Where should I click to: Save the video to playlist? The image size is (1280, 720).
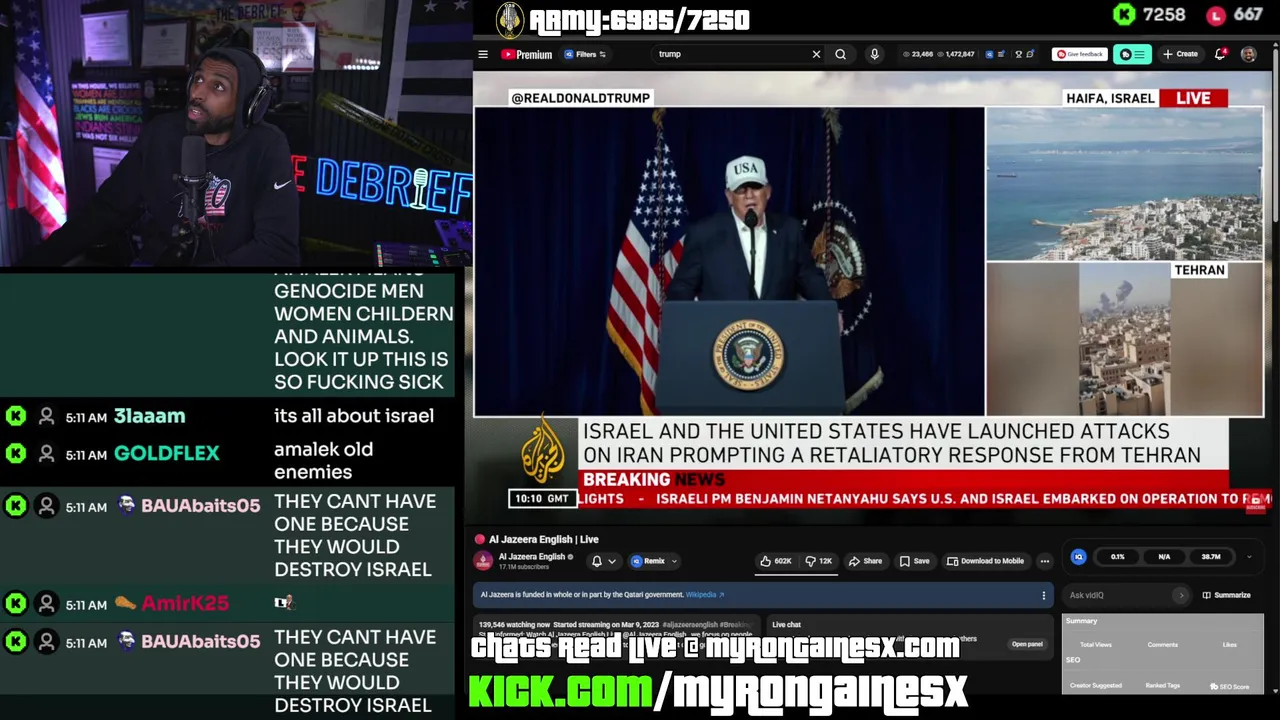tap(914, 561)
